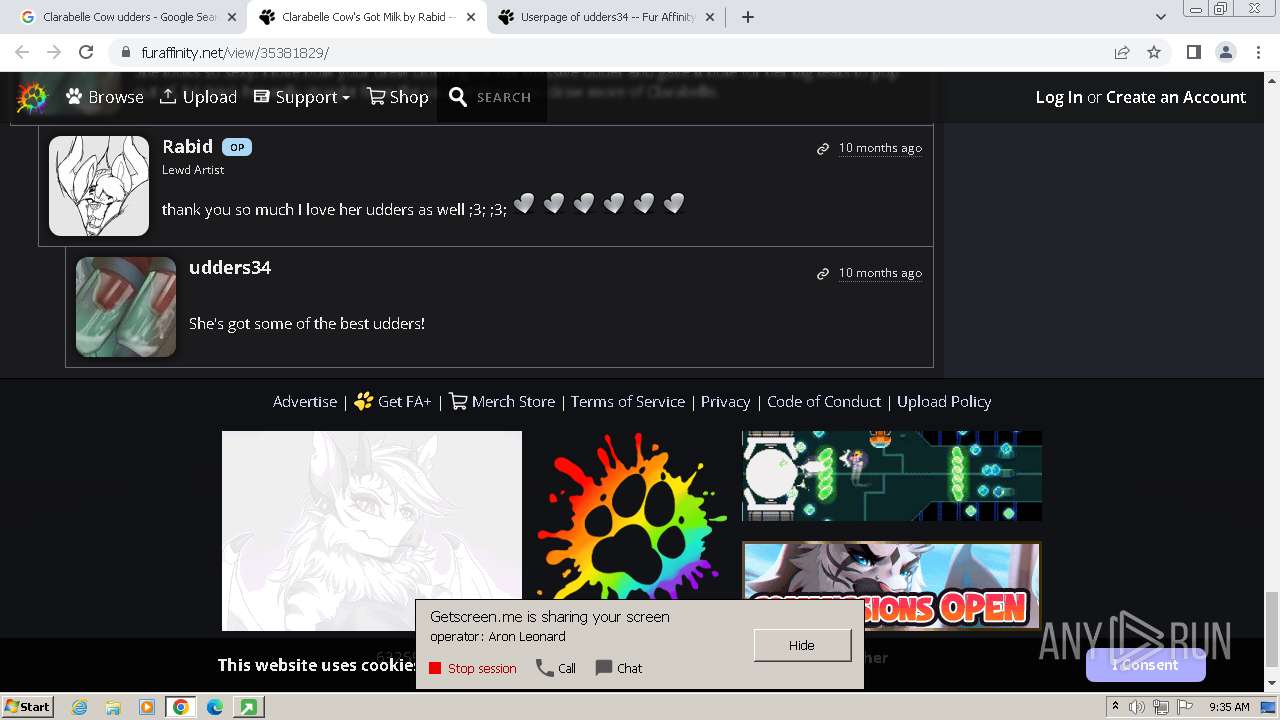Start a call with the operator
The image size is (1280, 720).
click(556, 668)
